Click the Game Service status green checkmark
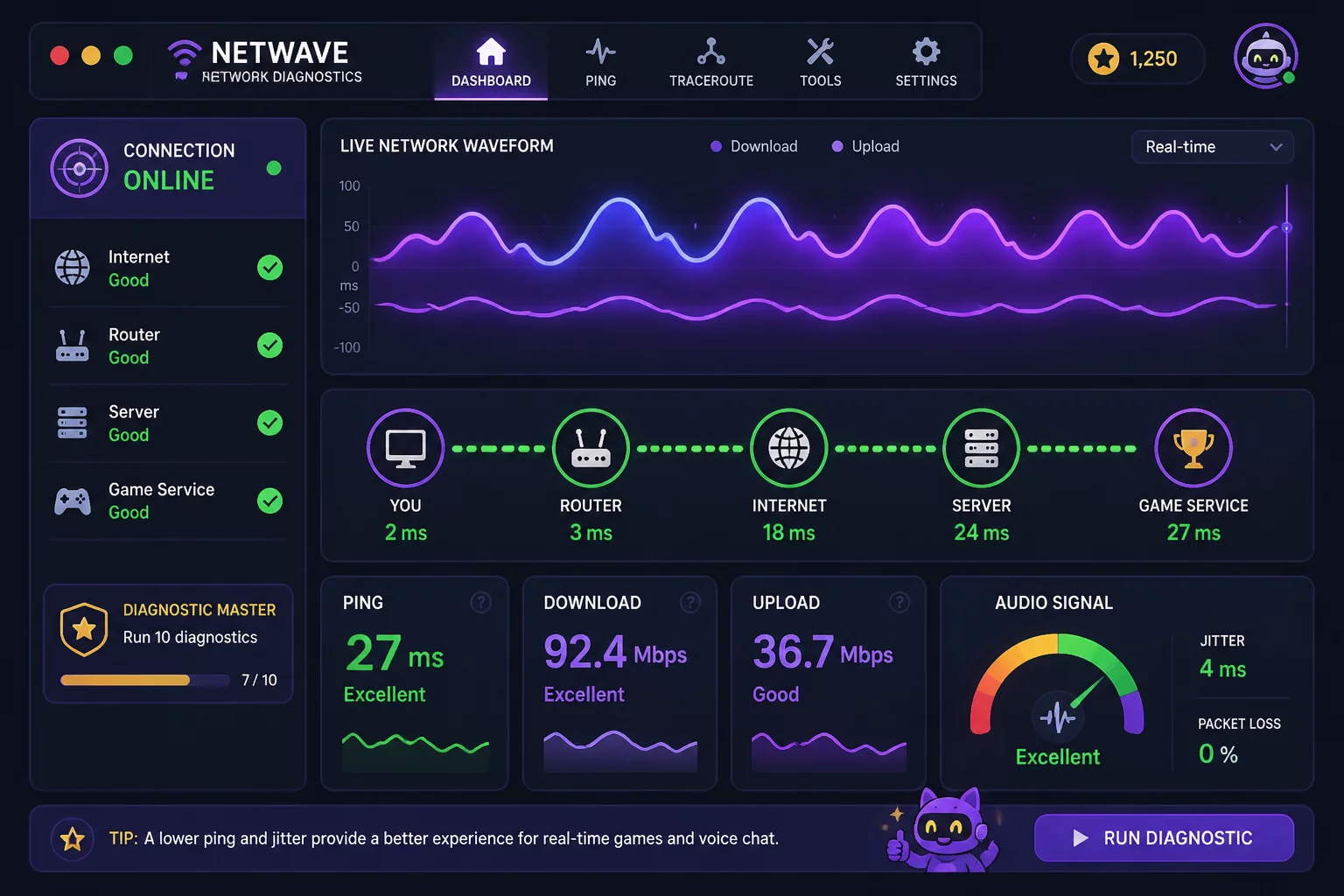 [x=270, y=500]
